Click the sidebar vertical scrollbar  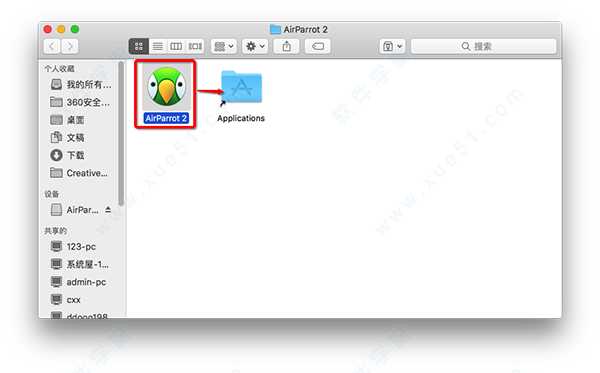click(121, 134)
